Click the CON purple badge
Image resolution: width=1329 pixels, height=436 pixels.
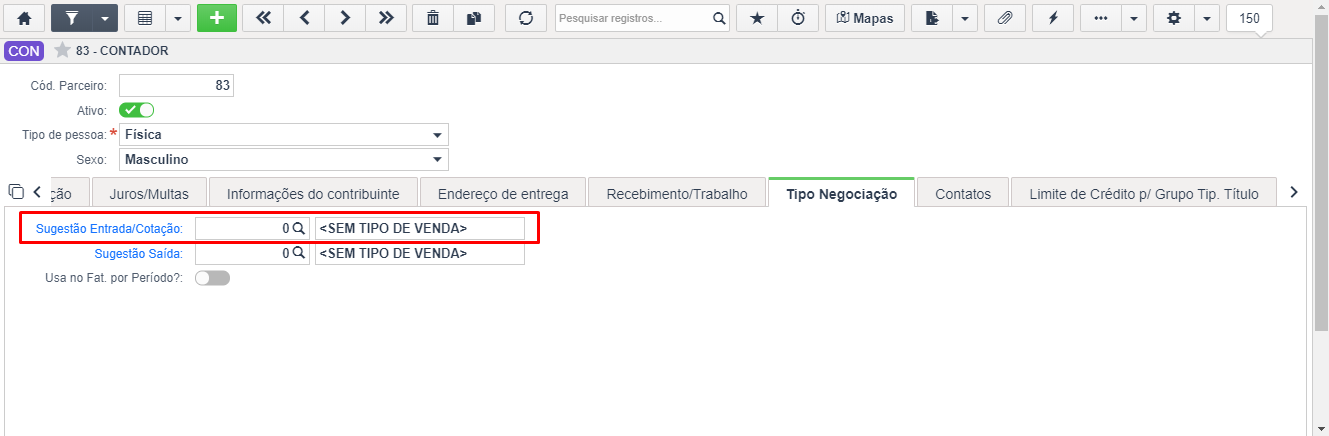tap(24, 50)
